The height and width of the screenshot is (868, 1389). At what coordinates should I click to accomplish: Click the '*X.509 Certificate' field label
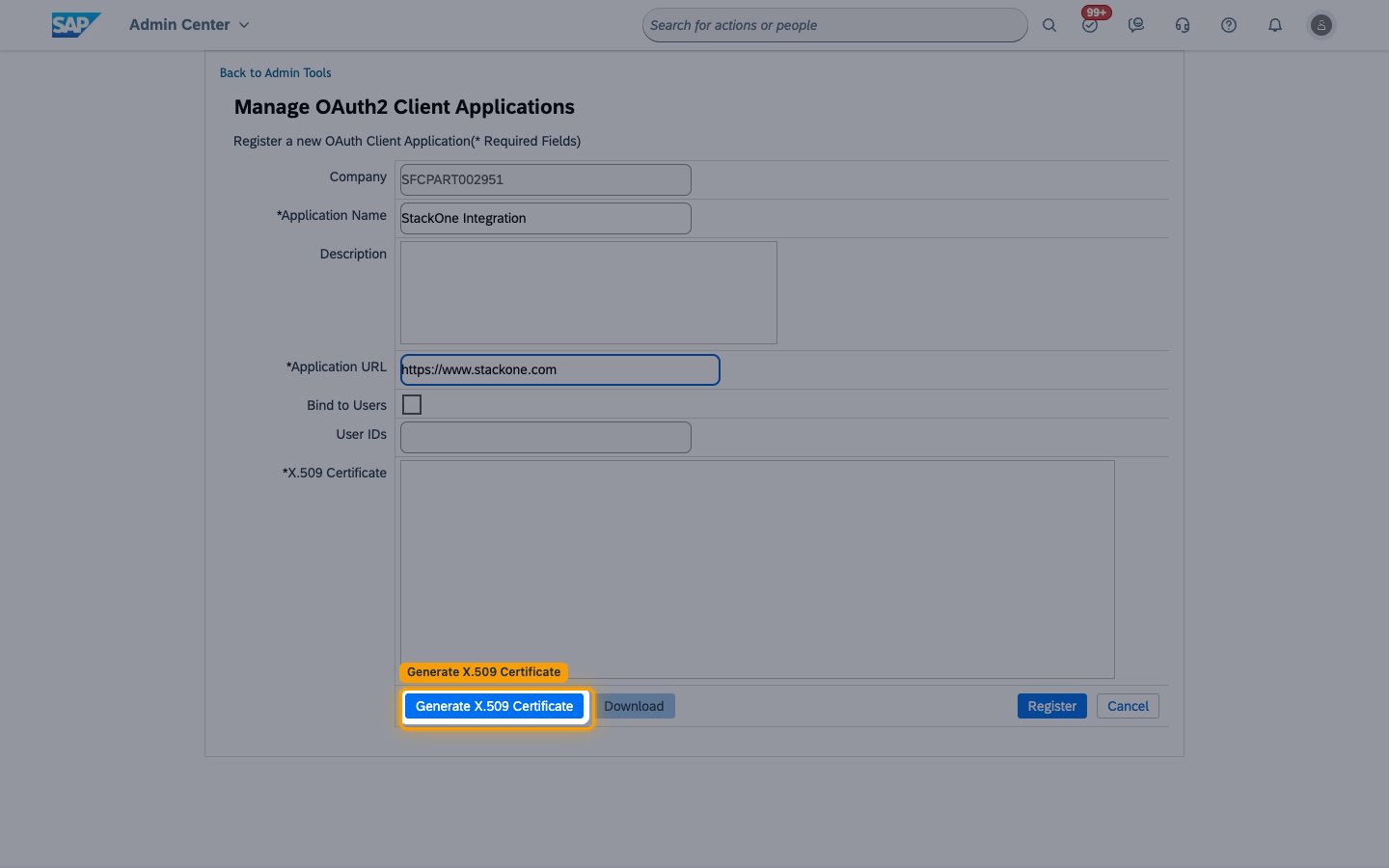[x=334, y=473]
